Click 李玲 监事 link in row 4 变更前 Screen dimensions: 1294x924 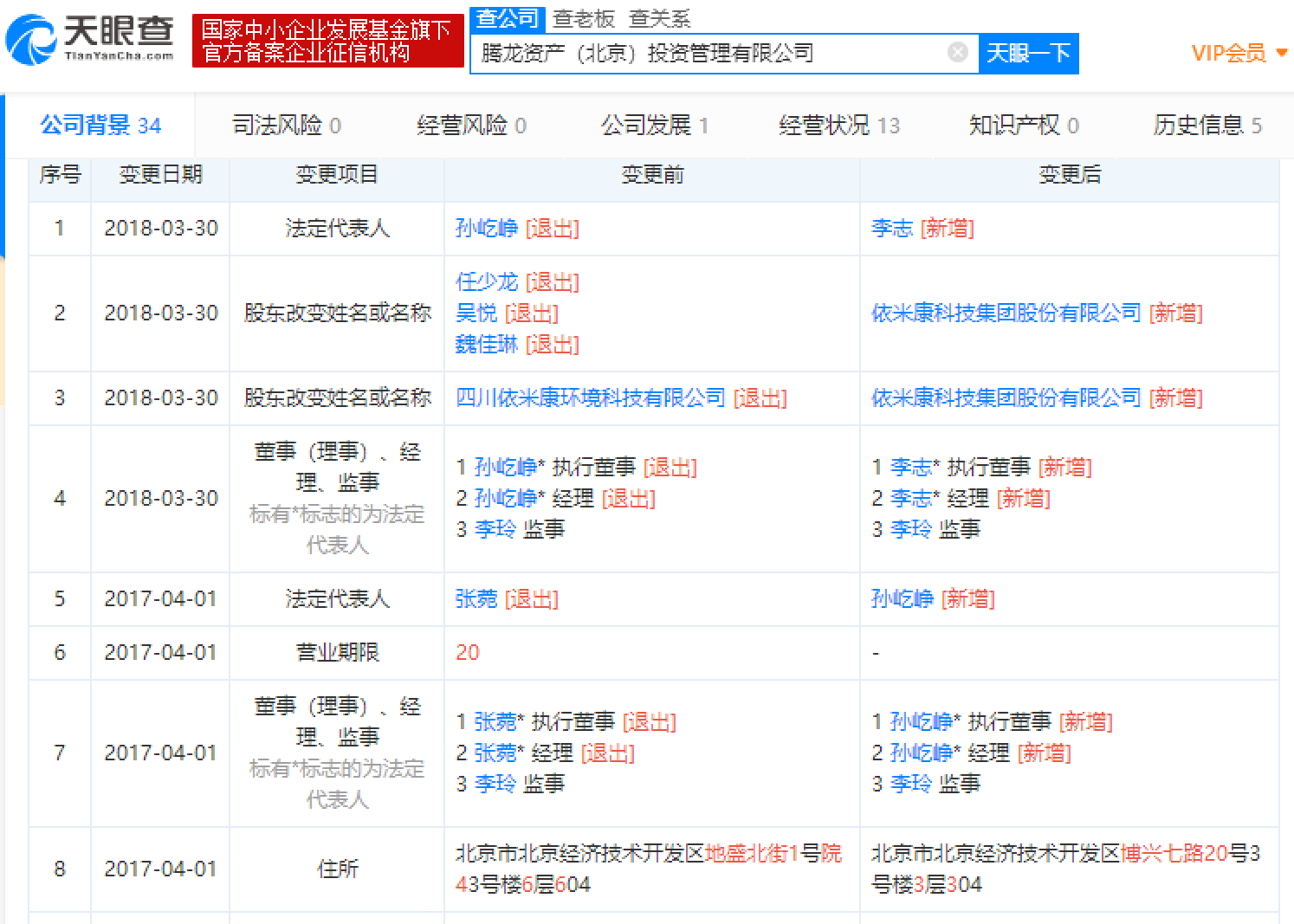(x=495, y=529)
